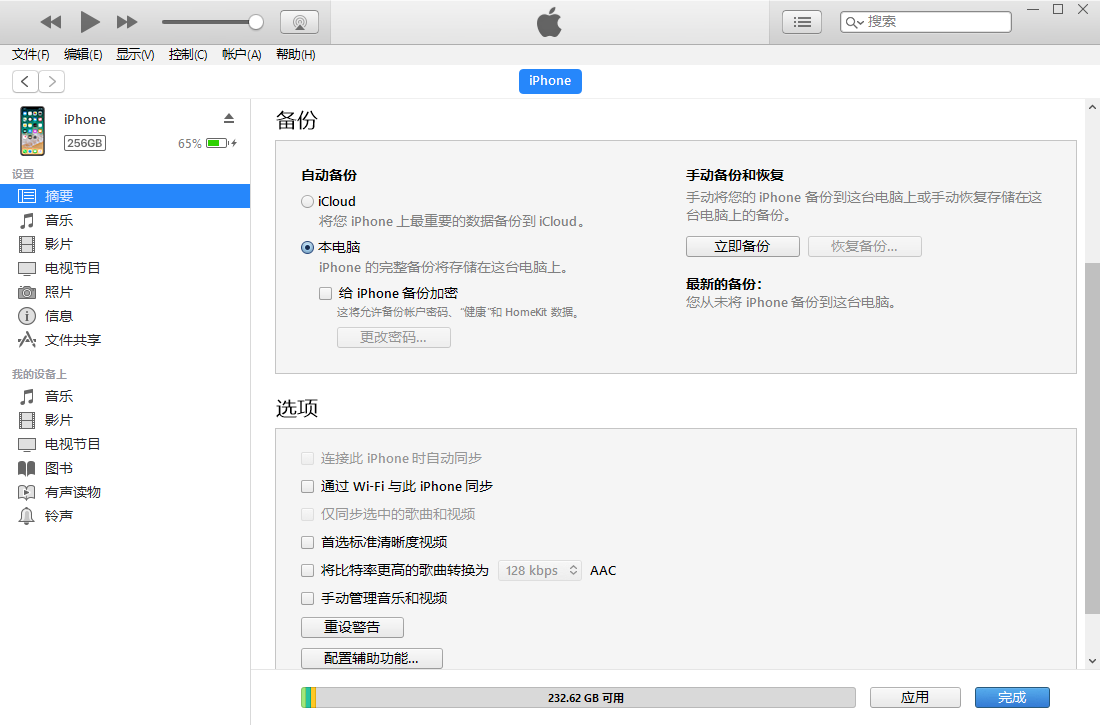Toggle the list view icon button
The height and width of the screenshot is (725, 1100).
pos(801,22)
